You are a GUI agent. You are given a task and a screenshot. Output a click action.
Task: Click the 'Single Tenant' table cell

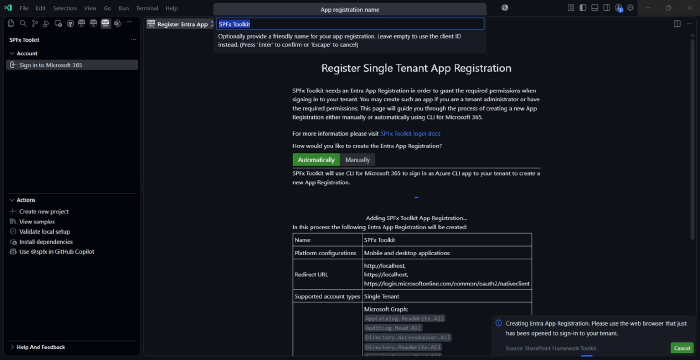pyautogui.click(x=447, y=296)
